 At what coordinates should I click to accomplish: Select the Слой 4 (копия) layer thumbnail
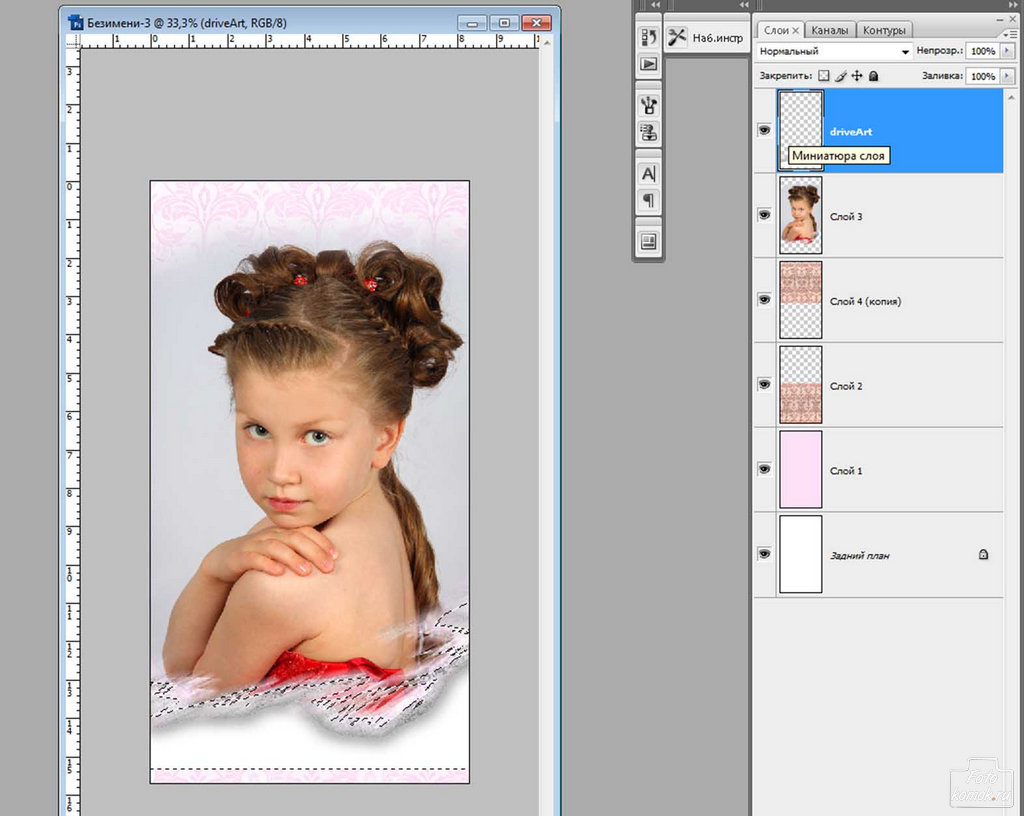coord(801,300)
